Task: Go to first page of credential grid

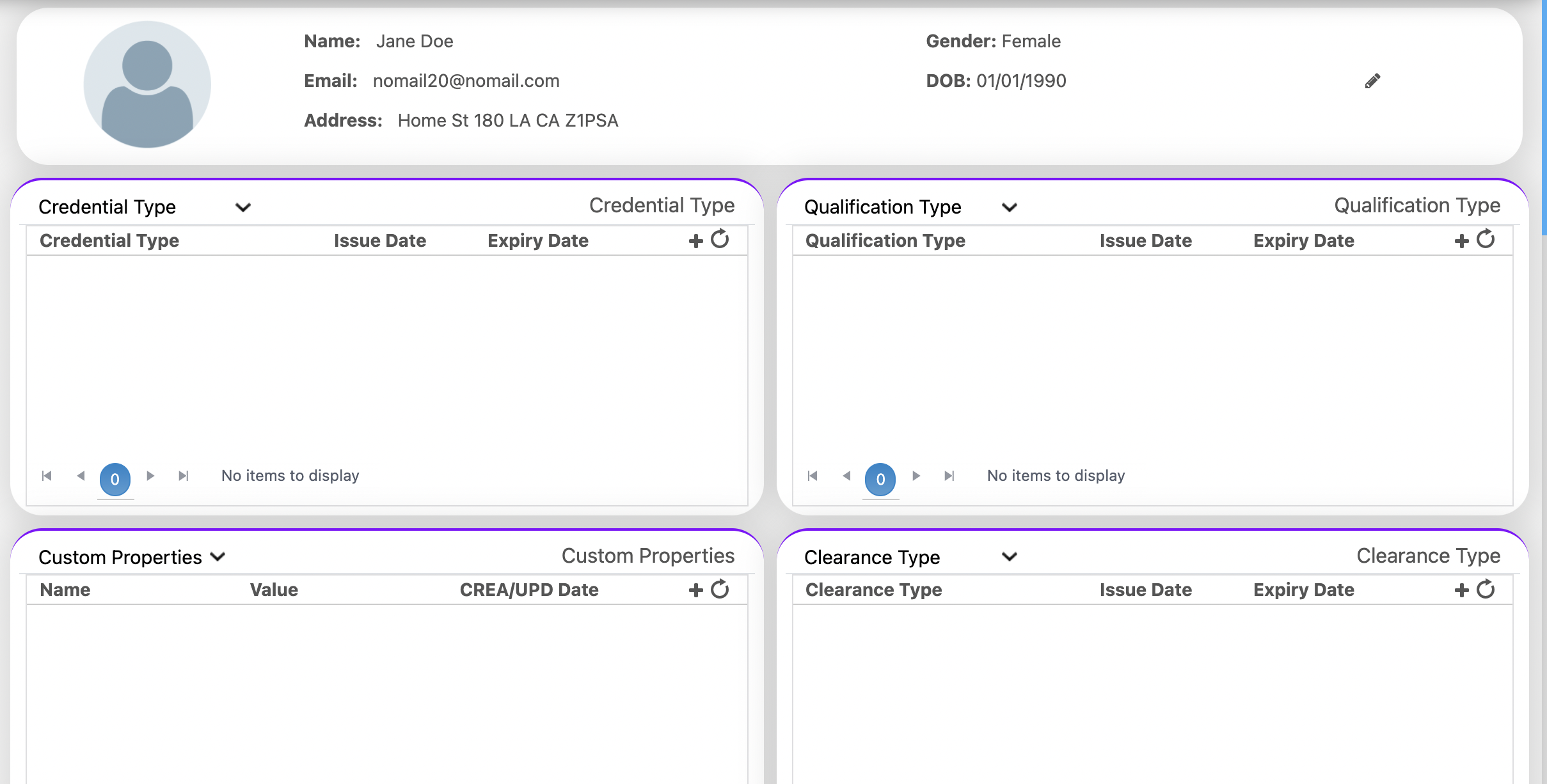Action: 47,476
